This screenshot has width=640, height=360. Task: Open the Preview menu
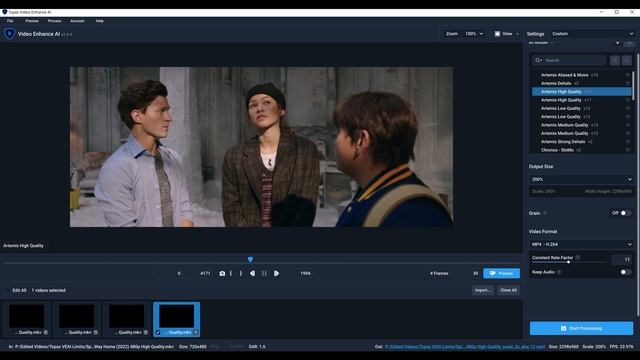(x=32, y=21)
